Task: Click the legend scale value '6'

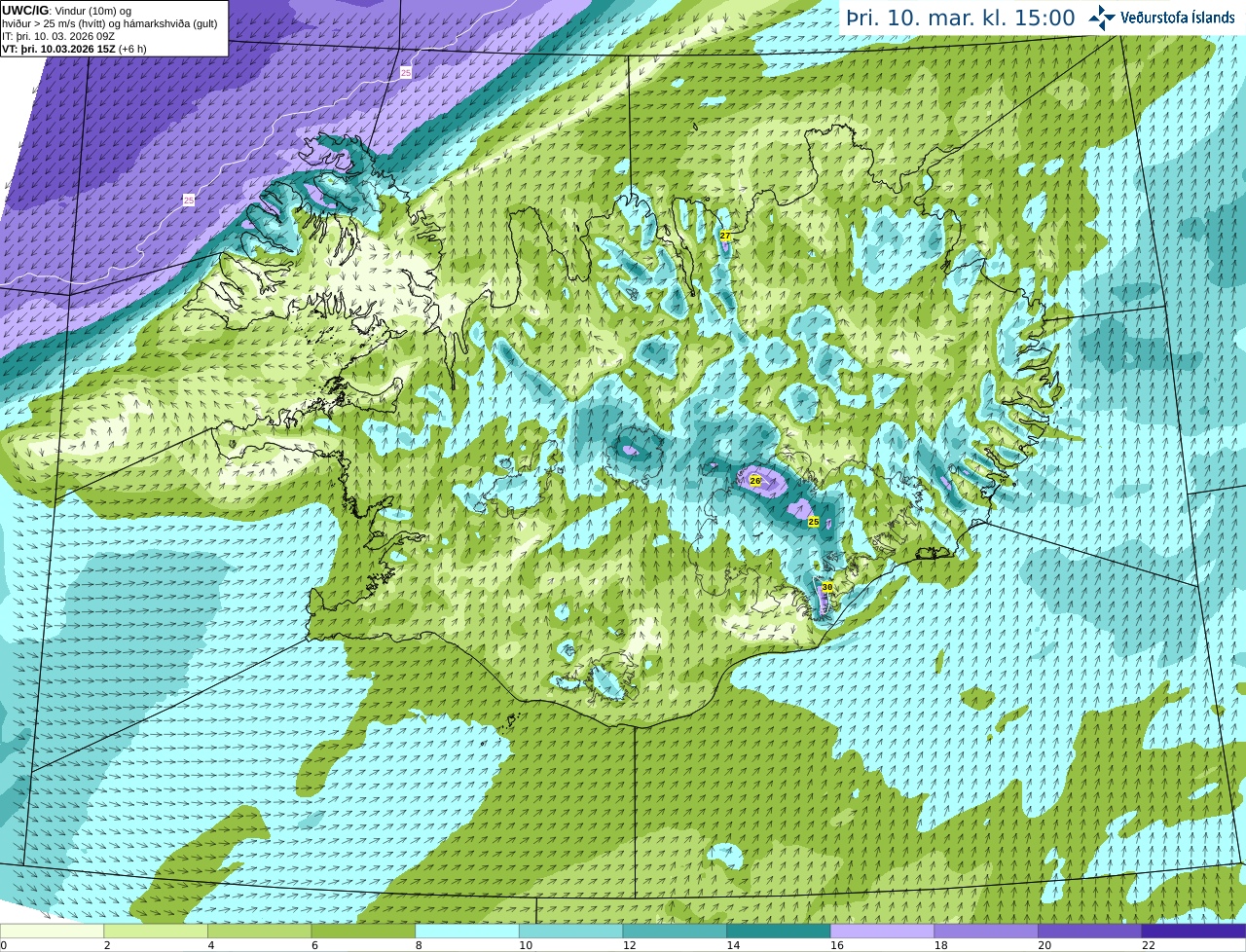Action: point(315,945)
